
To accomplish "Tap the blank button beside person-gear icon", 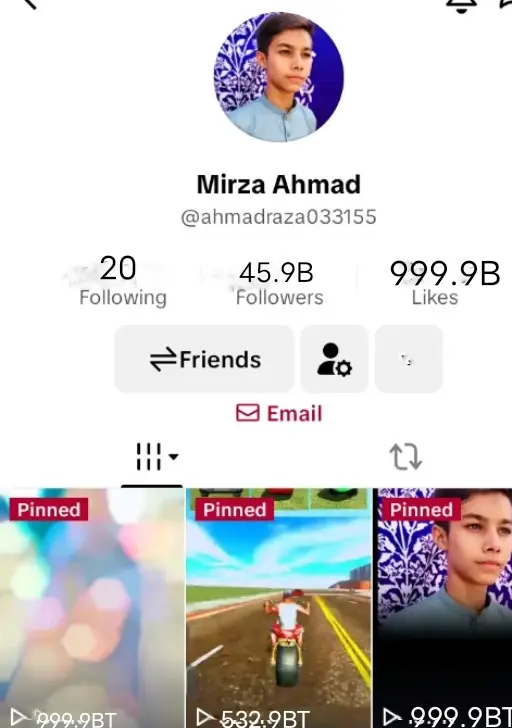I will (408, 359).
